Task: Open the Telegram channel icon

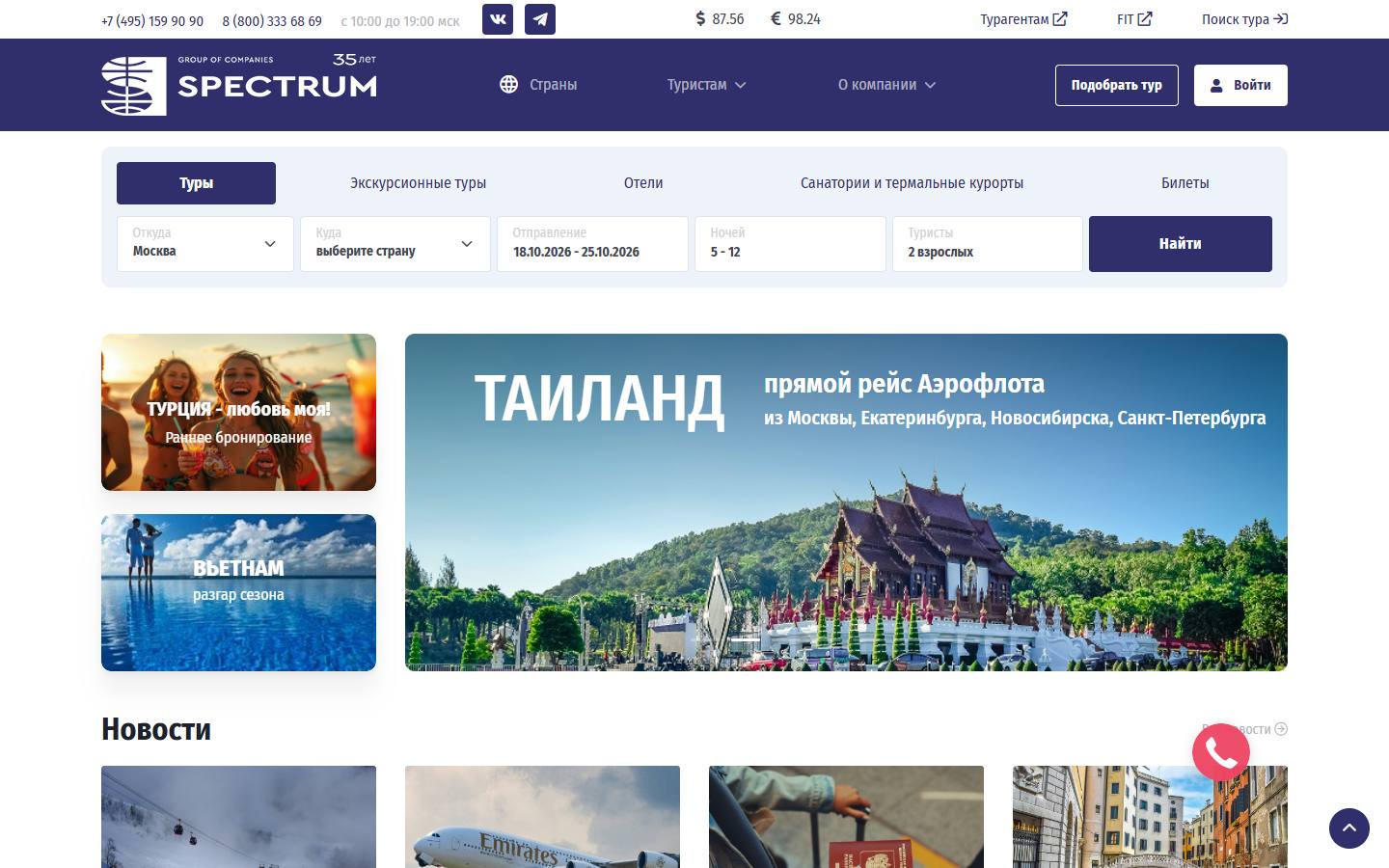Action: coord(540,19)
